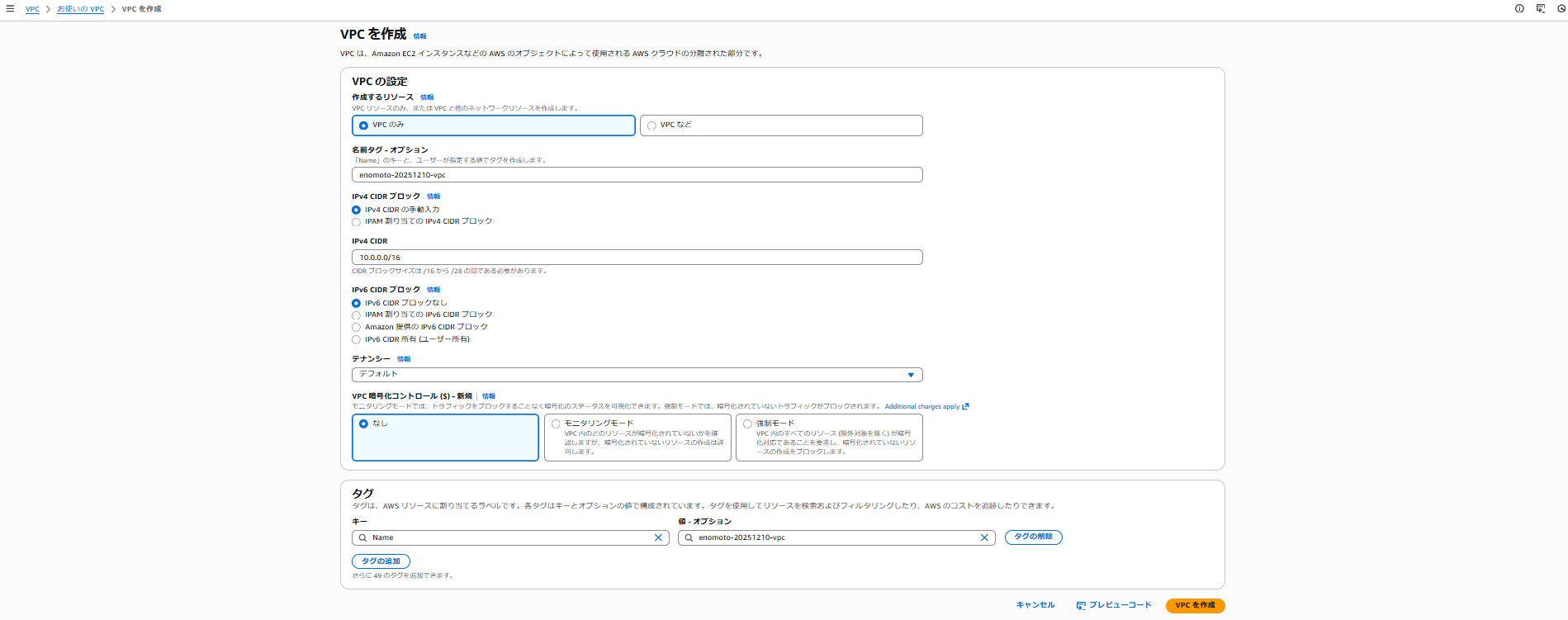The image size is (1568, 620).
Task: Click the hexagon settings icon at top right
Action: [x=1561, y=8]
